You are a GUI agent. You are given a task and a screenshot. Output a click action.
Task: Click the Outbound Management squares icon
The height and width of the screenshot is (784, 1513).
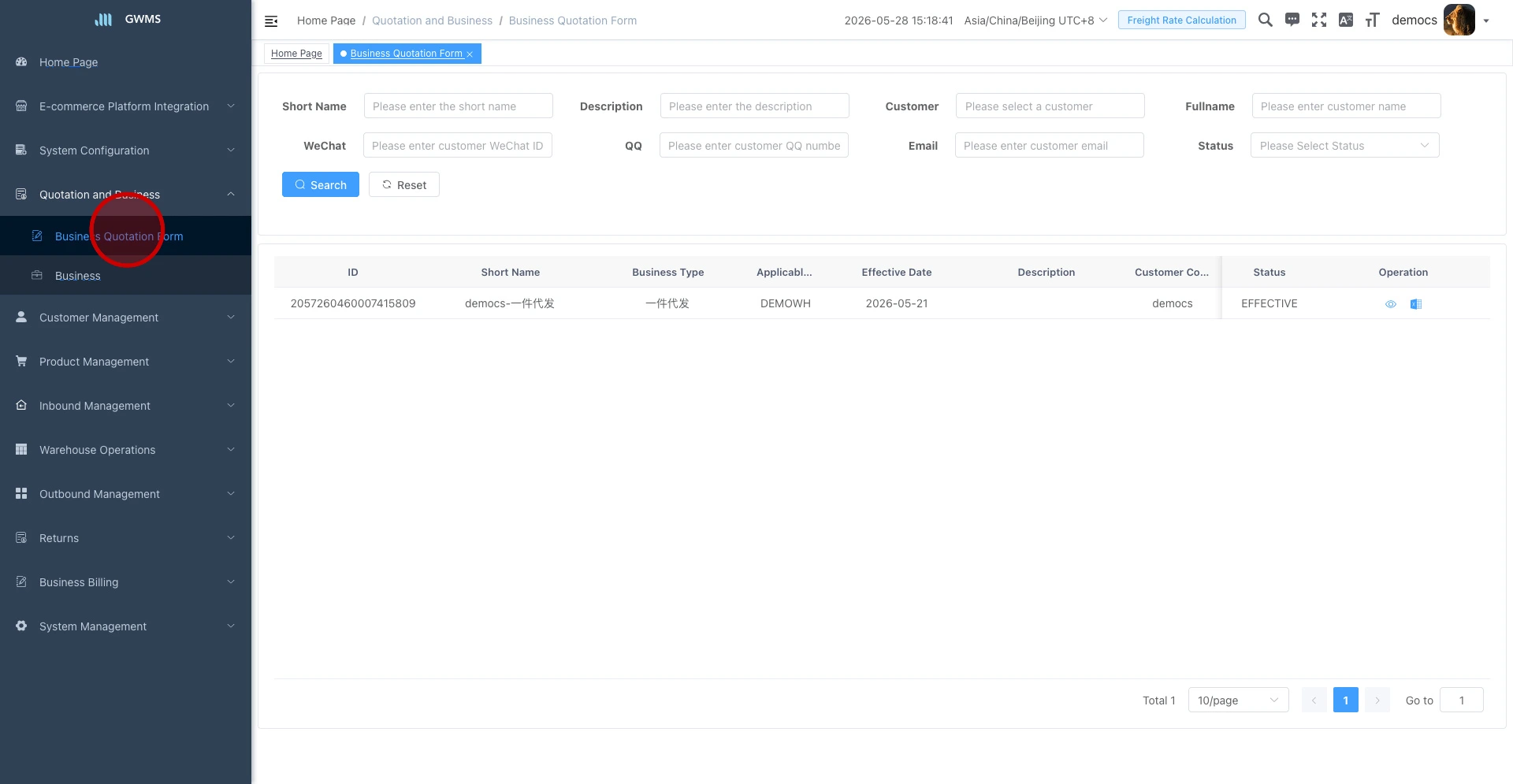pos(21,493)
